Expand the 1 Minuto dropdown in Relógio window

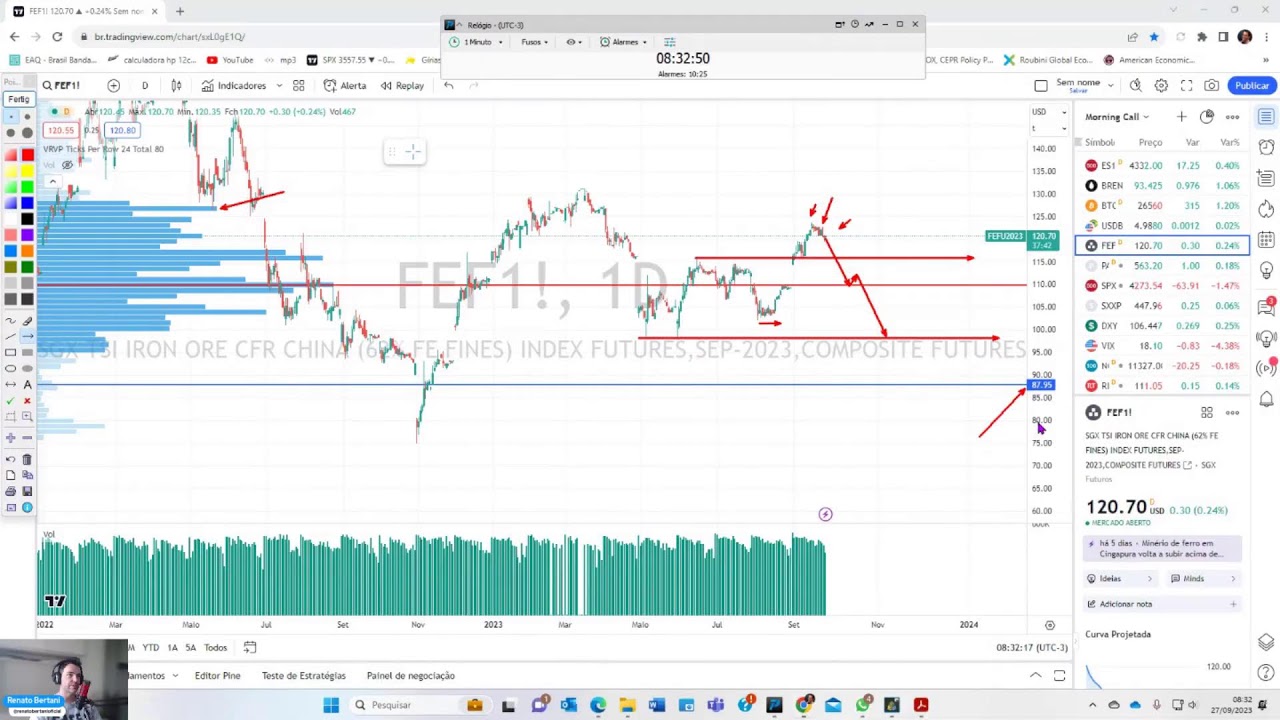(475, 42)
